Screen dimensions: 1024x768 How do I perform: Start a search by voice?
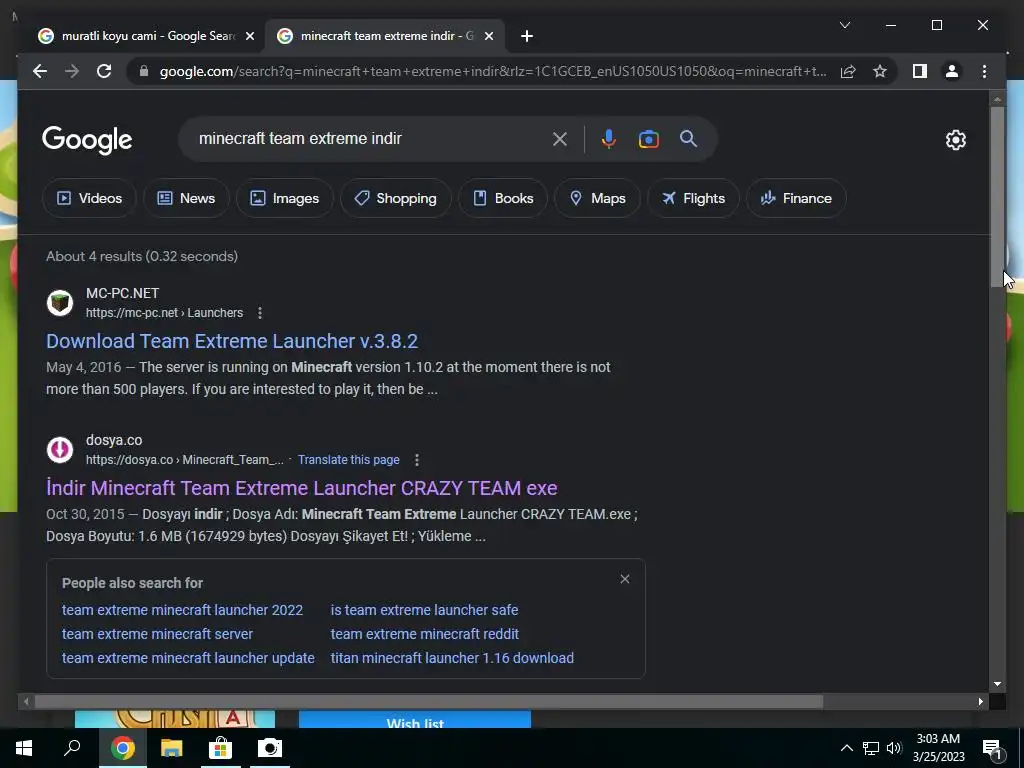[609, 139]
